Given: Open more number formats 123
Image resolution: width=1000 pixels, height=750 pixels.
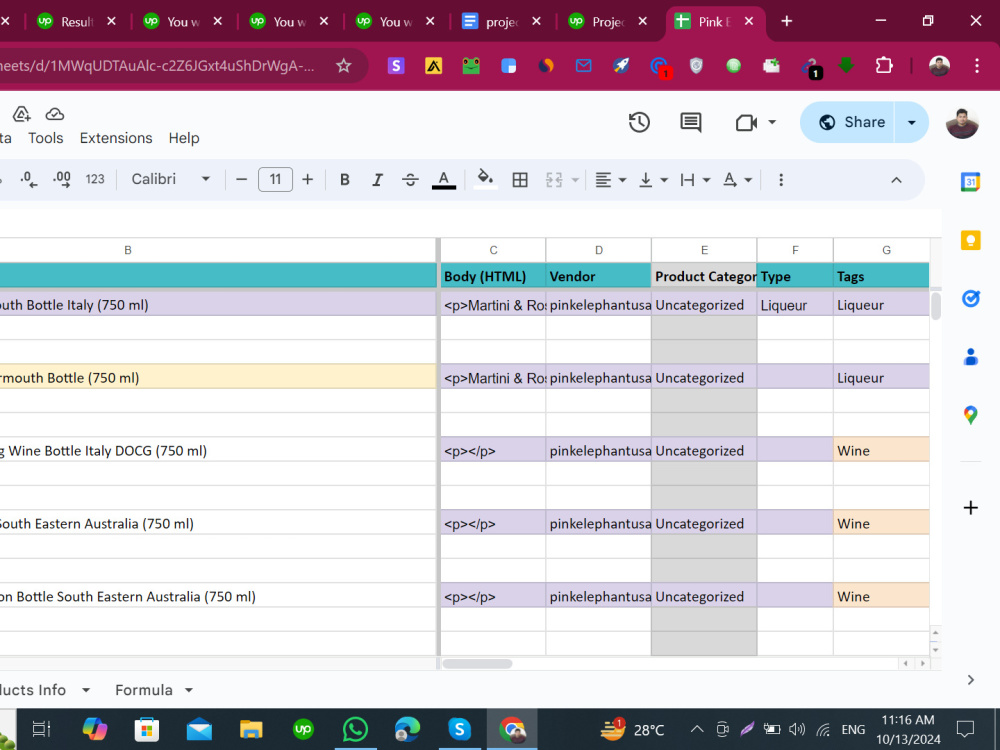Looking at the screenshot, I should [x=95, y=180].
